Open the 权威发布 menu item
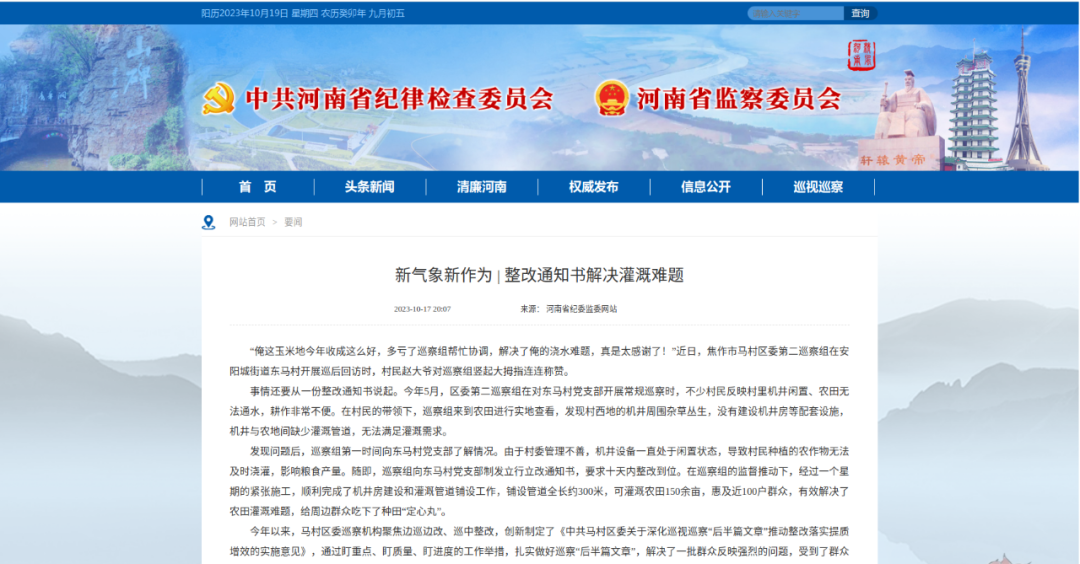Image resolution: width=1080 pixels, height=564 pixels. (593, 187)
